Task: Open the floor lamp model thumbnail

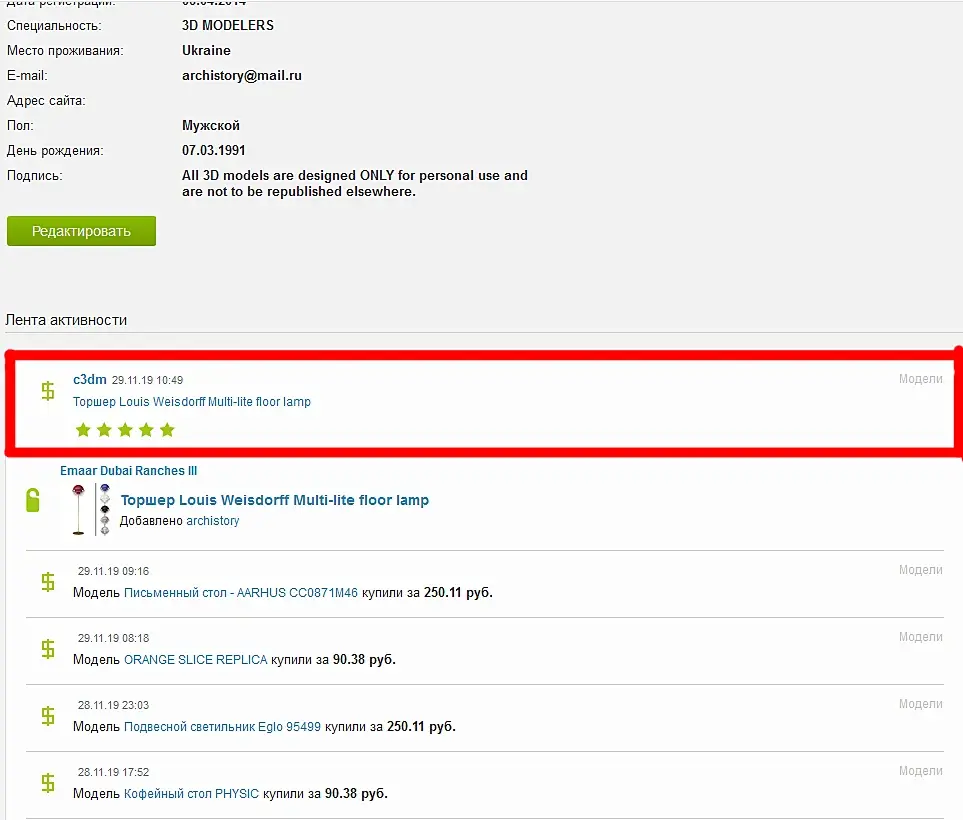Action: (79, 510)
